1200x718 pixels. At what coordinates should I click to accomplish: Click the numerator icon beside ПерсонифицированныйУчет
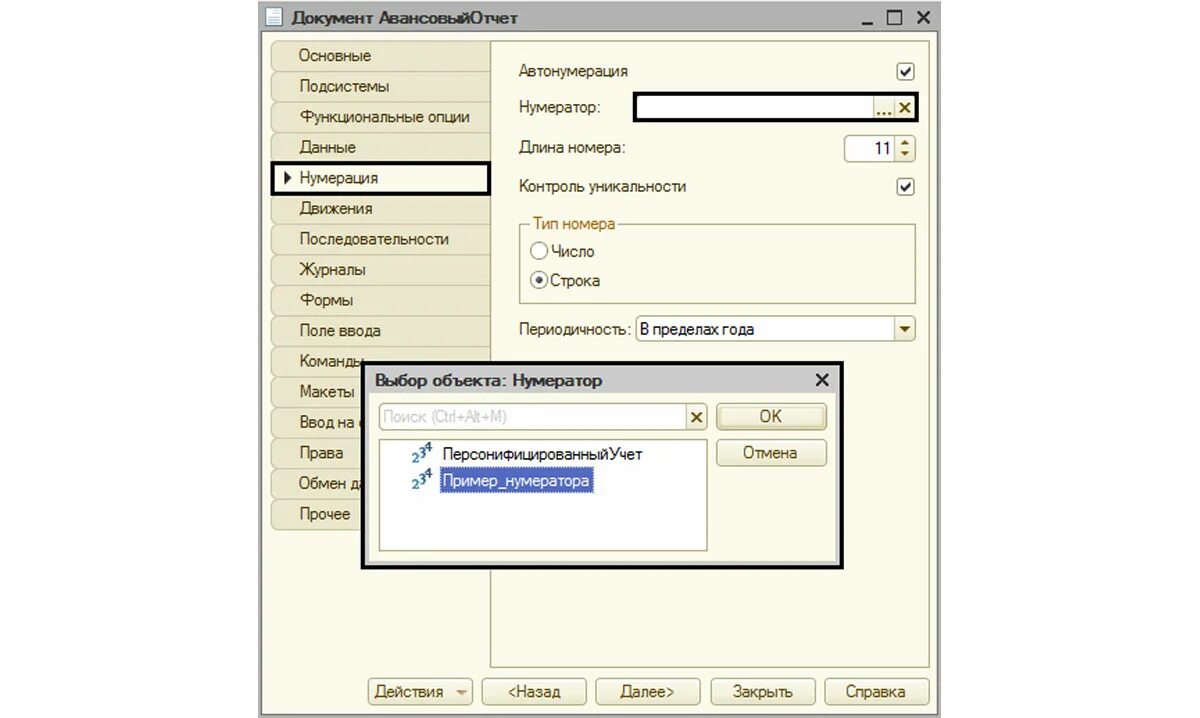[x=422, y=454]
